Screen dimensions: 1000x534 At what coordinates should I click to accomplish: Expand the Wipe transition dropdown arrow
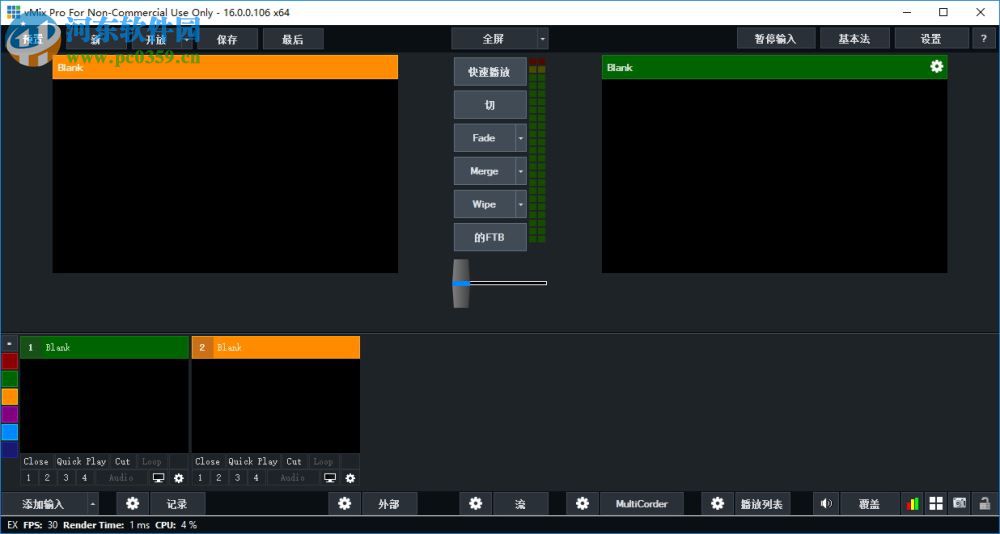pyautogui.click(x=521, y=204)
